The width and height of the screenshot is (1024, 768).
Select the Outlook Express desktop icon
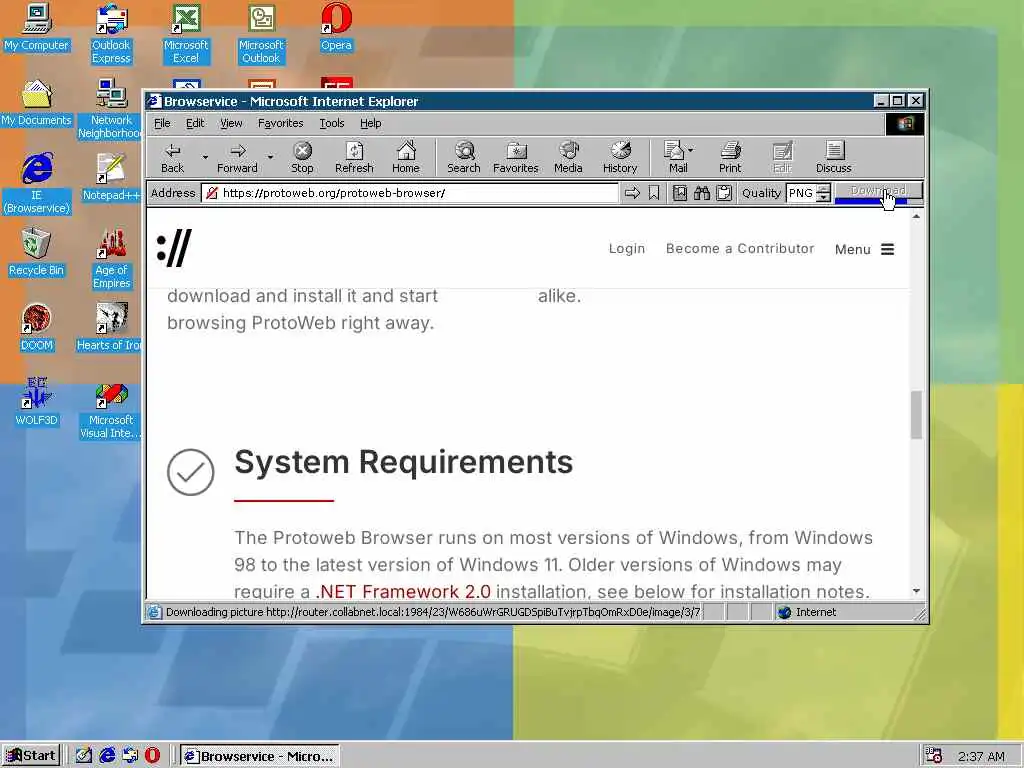click(111, 34)
